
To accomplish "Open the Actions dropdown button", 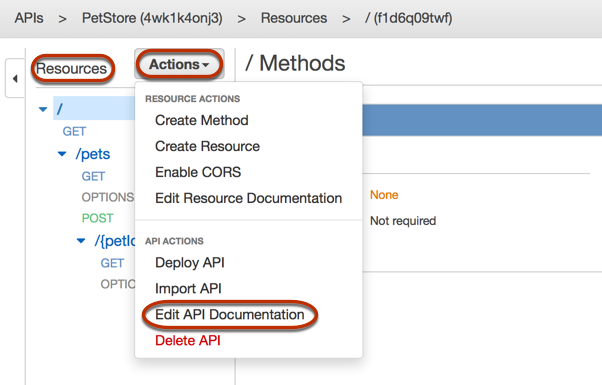I will pyautogui.click(x=179, y=64).
